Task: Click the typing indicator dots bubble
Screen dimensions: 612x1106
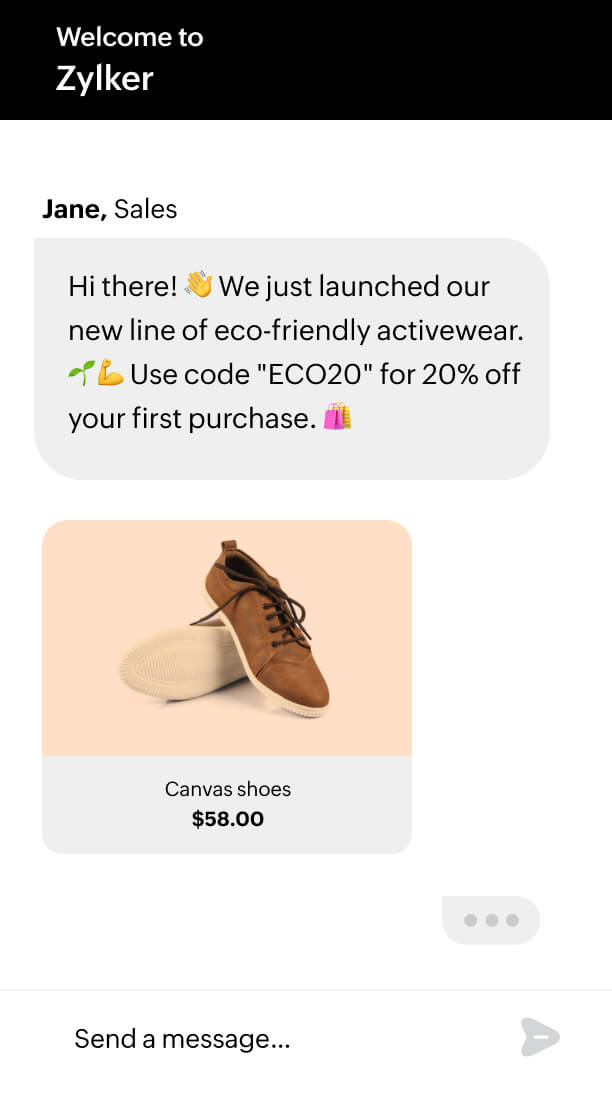Action: click(490, 920)
